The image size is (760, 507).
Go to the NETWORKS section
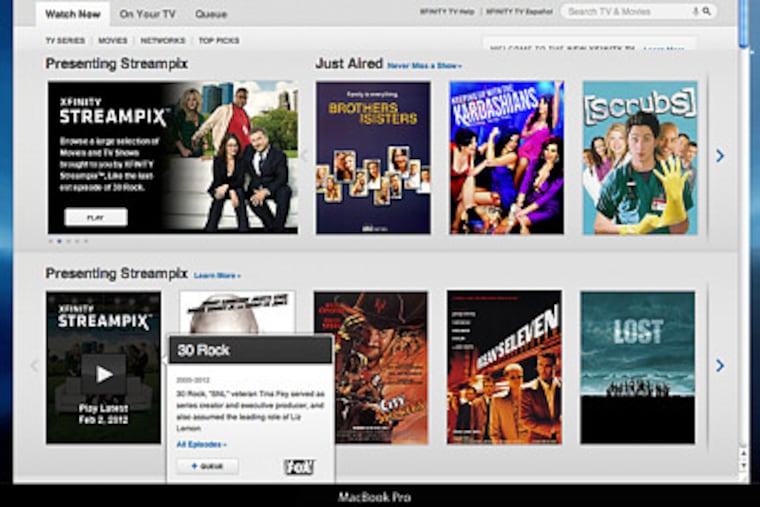[163, 41]
